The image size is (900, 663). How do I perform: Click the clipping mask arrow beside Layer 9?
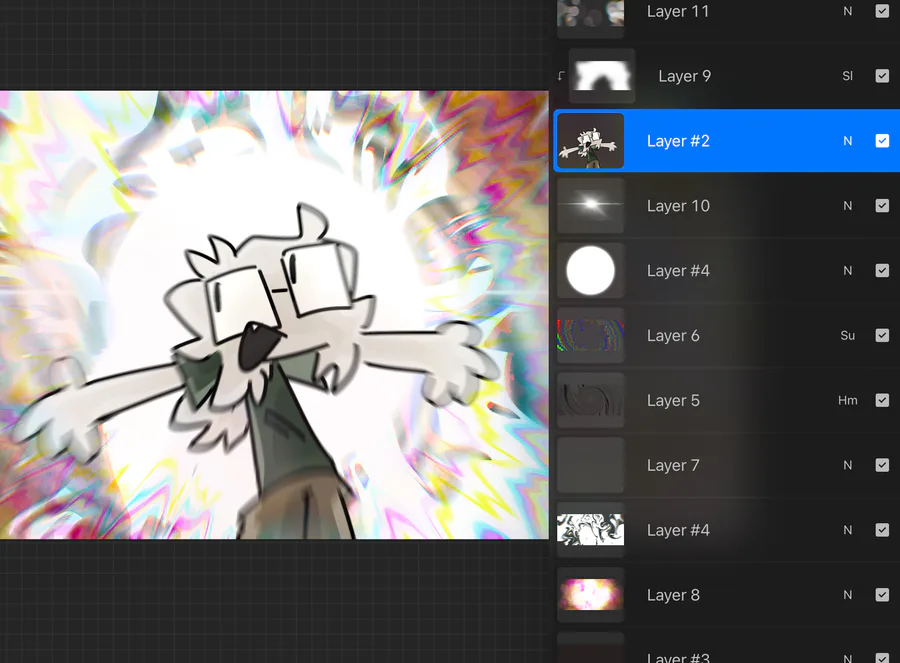point(561,75)
